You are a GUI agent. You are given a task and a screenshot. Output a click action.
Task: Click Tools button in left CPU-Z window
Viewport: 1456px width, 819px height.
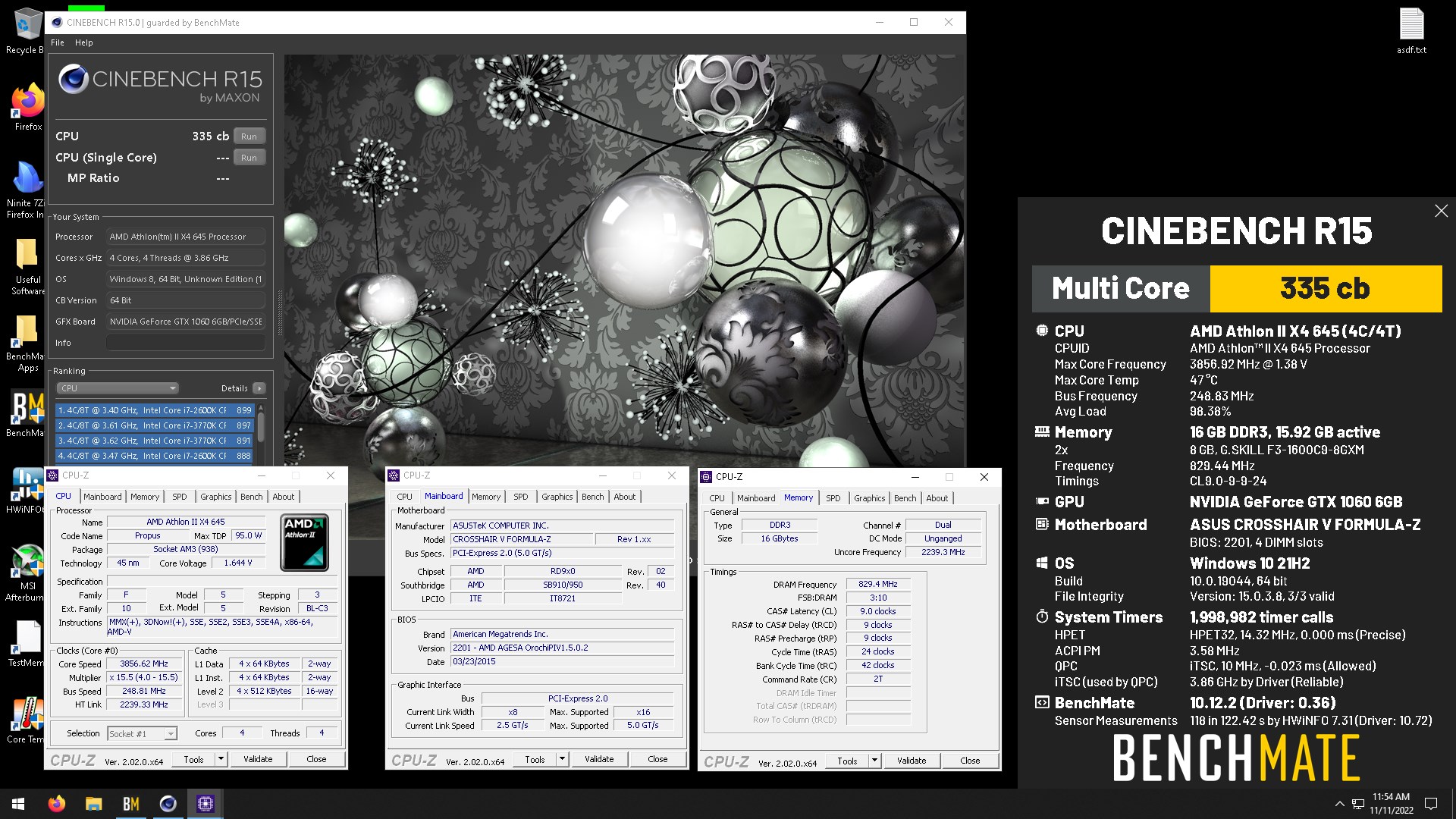[x=193, y=759]
